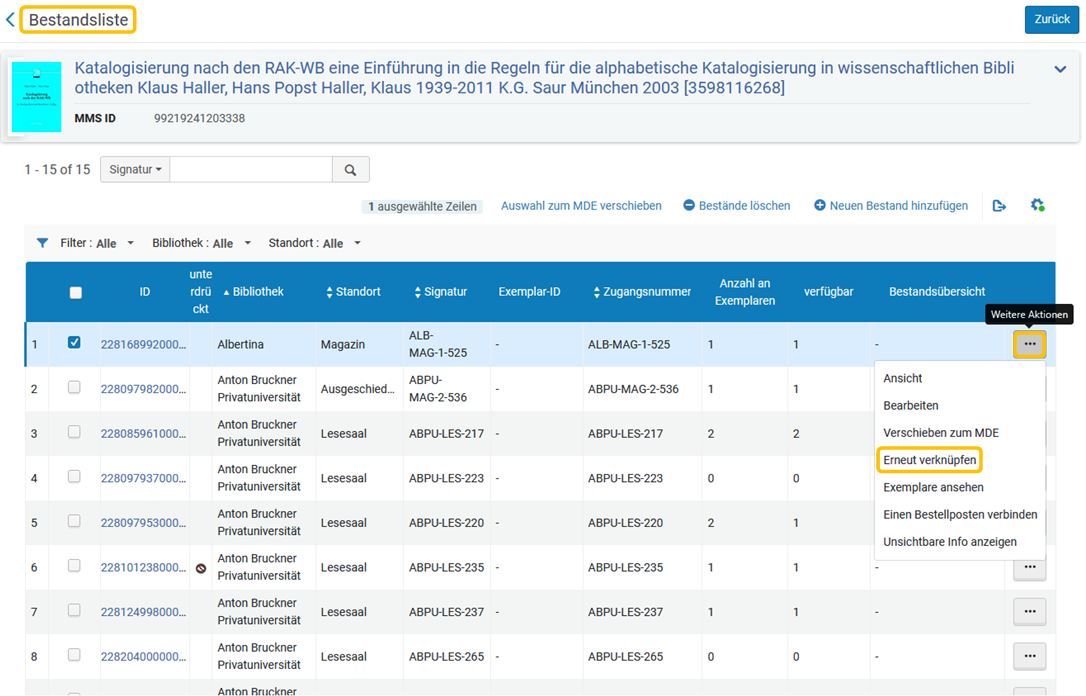Image resolution: width=1086 pixels, height=696 pixels.
Task: Open holding ID link in ABPU-LES-235 row
Action: (x=143, y=567)
